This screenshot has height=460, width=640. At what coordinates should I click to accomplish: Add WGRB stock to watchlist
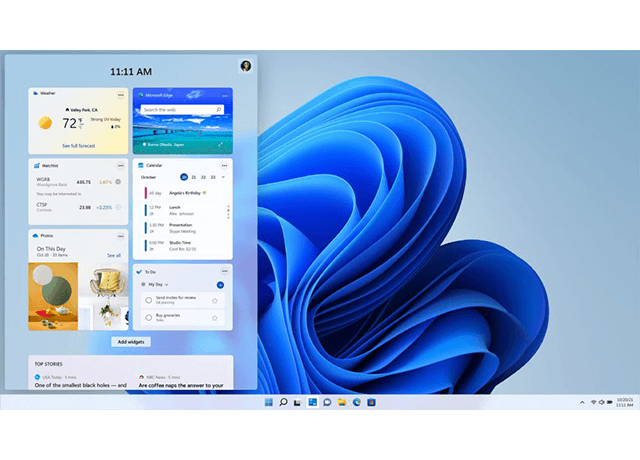point(118,182)
